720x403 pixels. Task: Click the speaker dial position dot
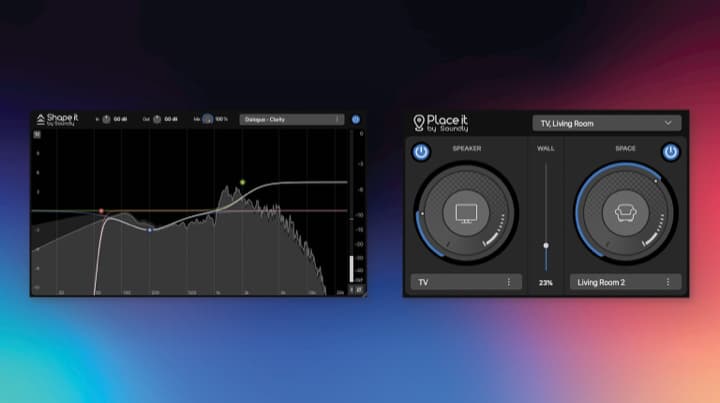[x=422, y=213]
